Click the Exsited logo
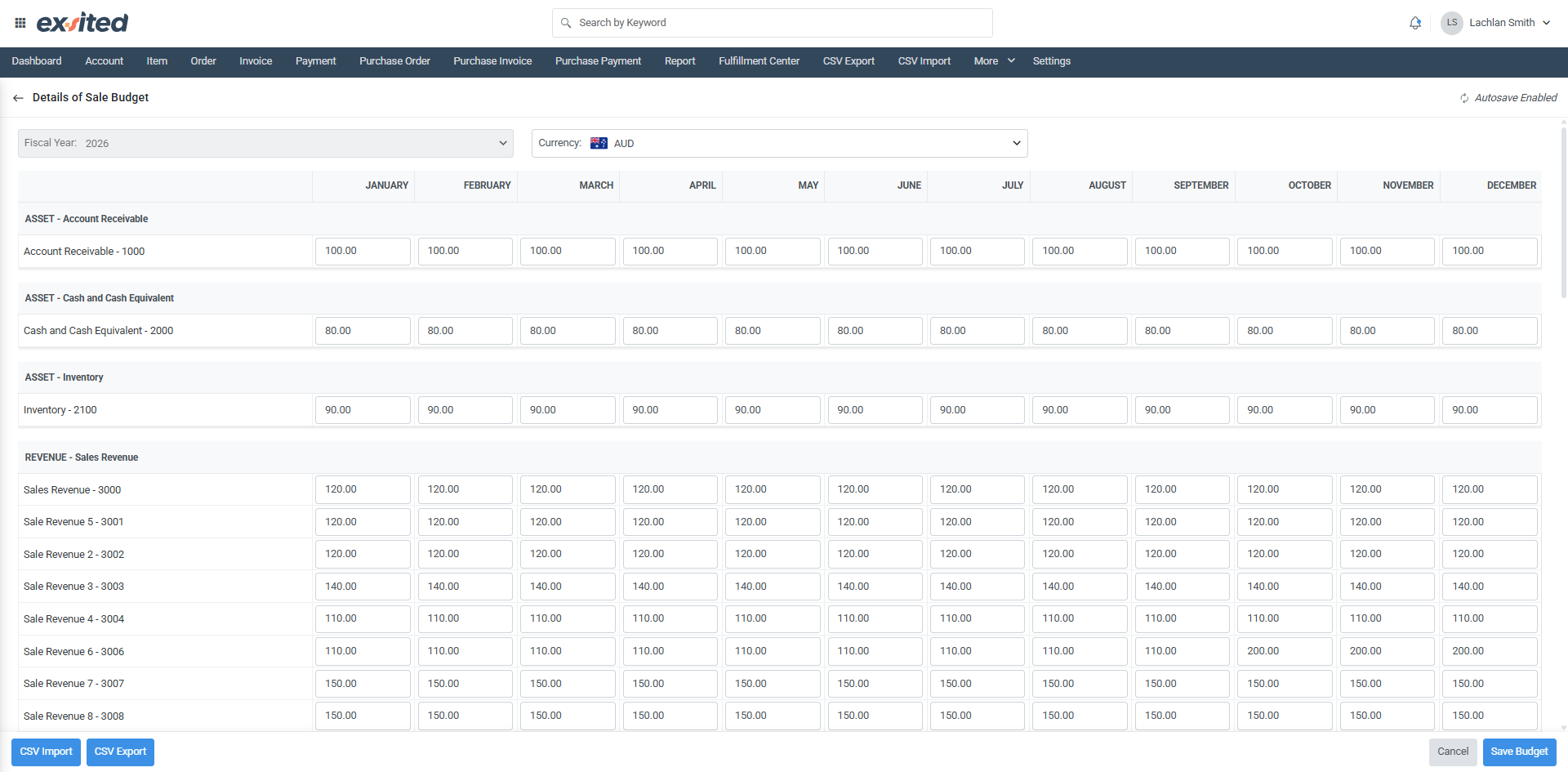 (x=82, y=23)
